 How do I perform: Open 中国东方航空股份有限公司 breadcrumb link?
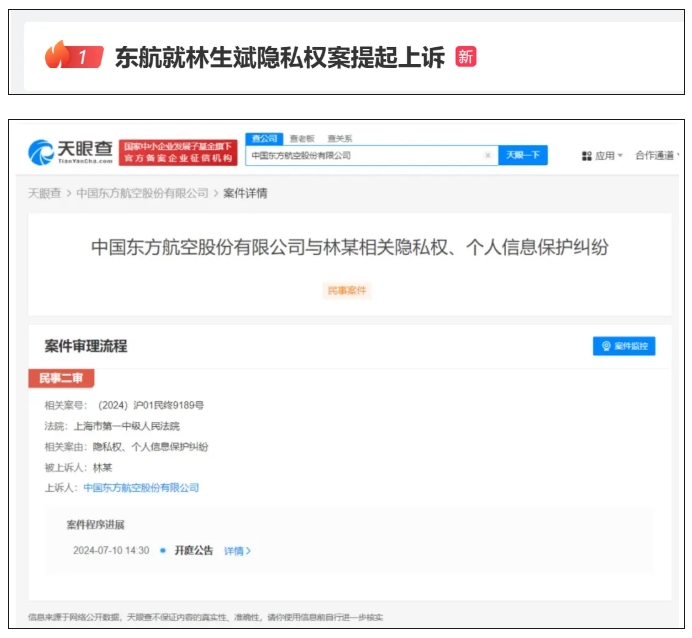click(x=142, y=193)
